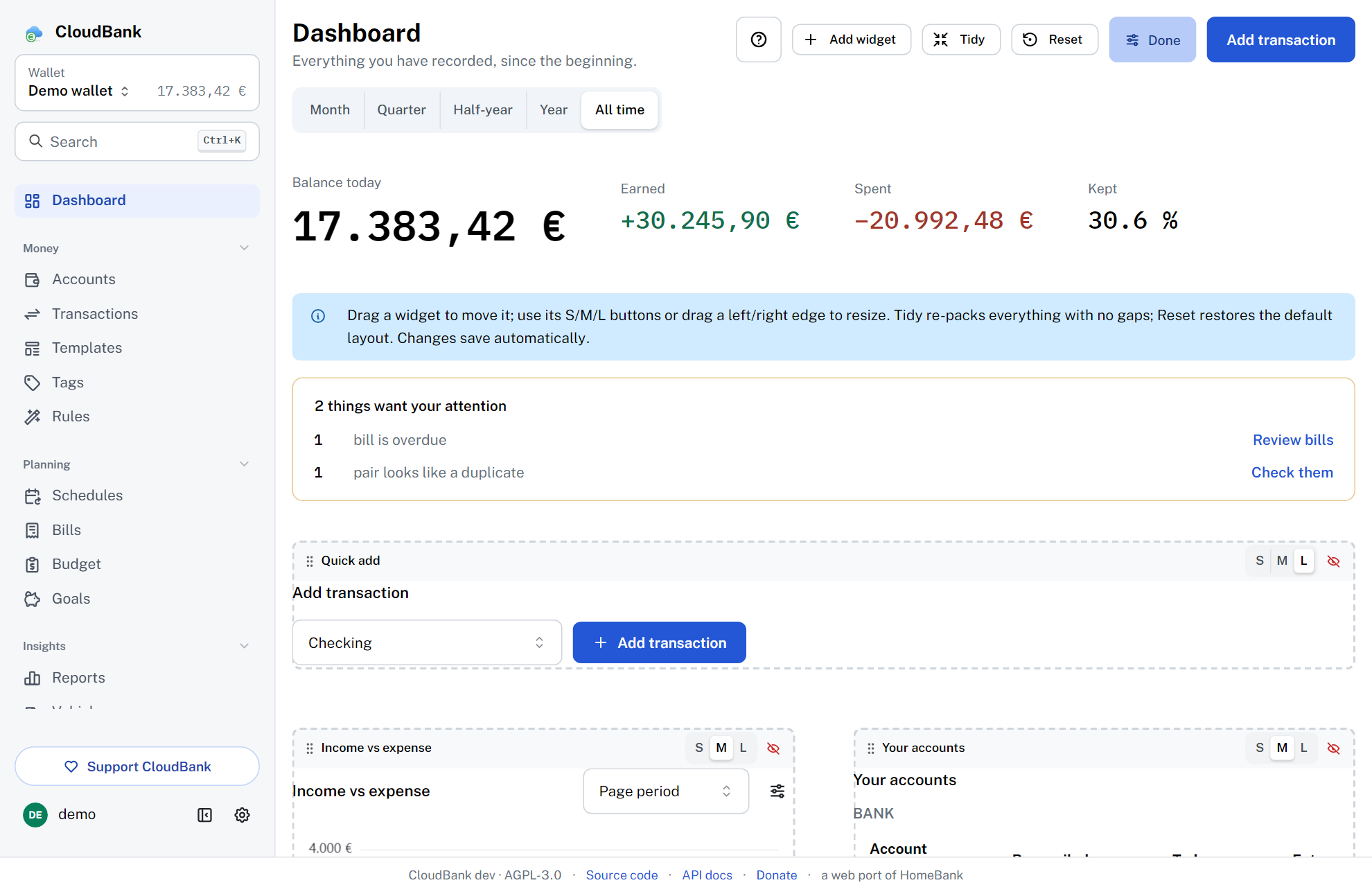Open Budget in the sidebar
Image resolution: width=1372 pixels, height=894 pixels.
(137, 565)
